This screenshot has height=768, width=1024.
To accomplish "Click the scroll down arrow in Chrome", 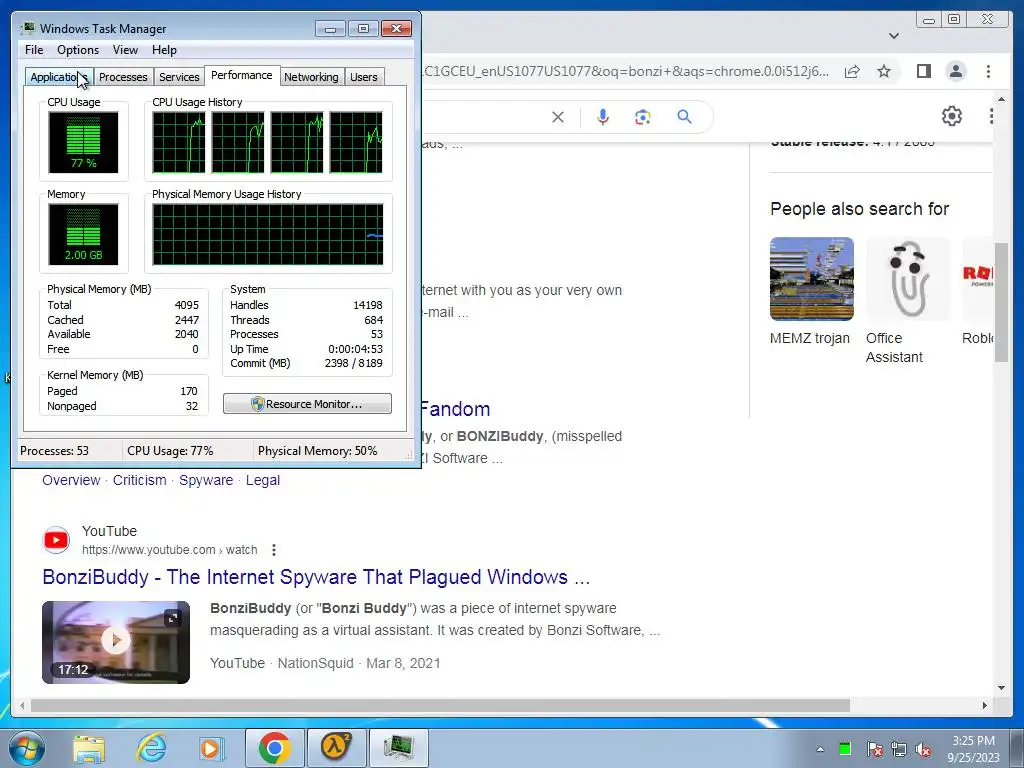I will [1002, 688].
